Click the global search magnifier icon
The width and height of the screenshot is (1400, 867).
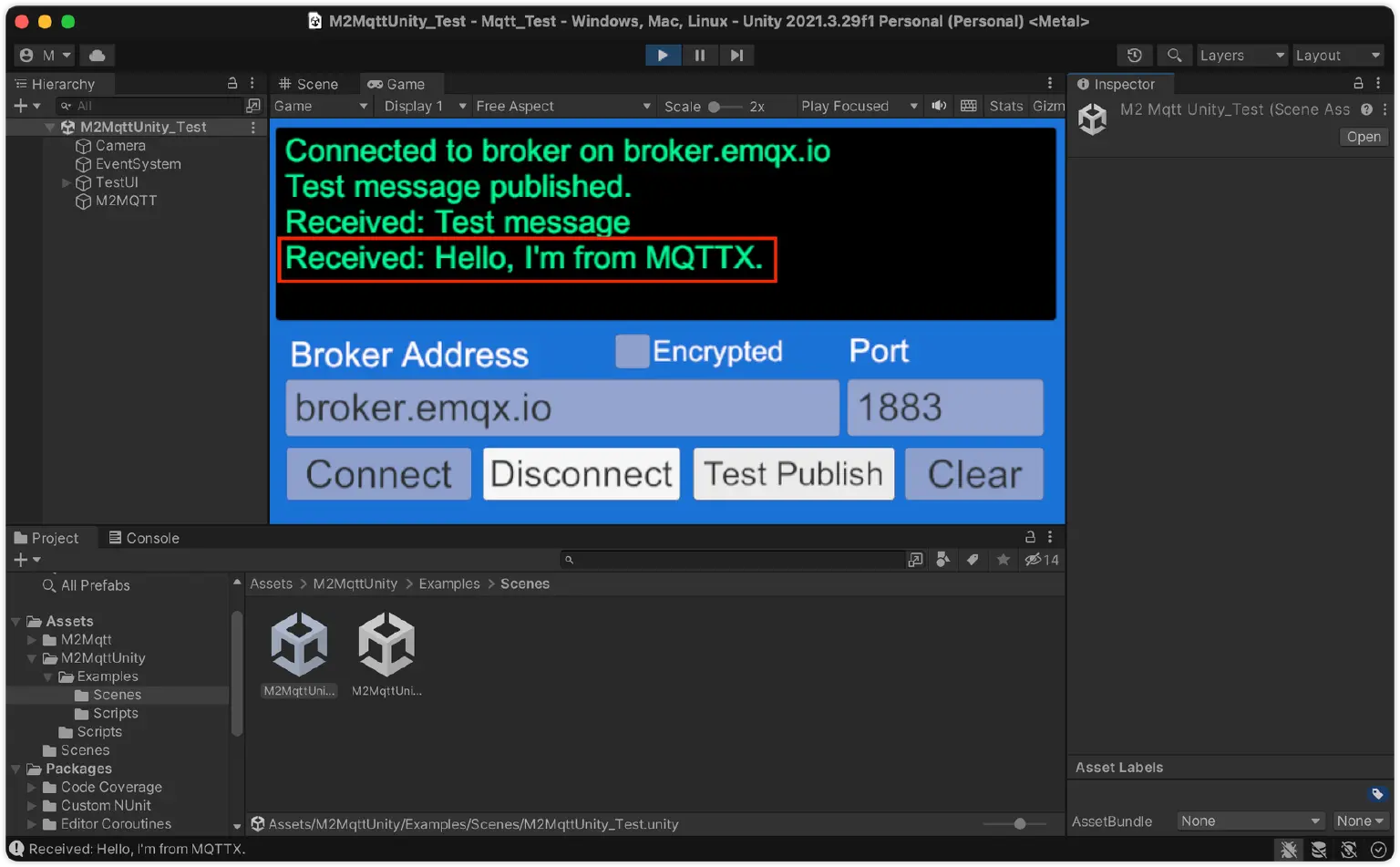[1174, 55]
